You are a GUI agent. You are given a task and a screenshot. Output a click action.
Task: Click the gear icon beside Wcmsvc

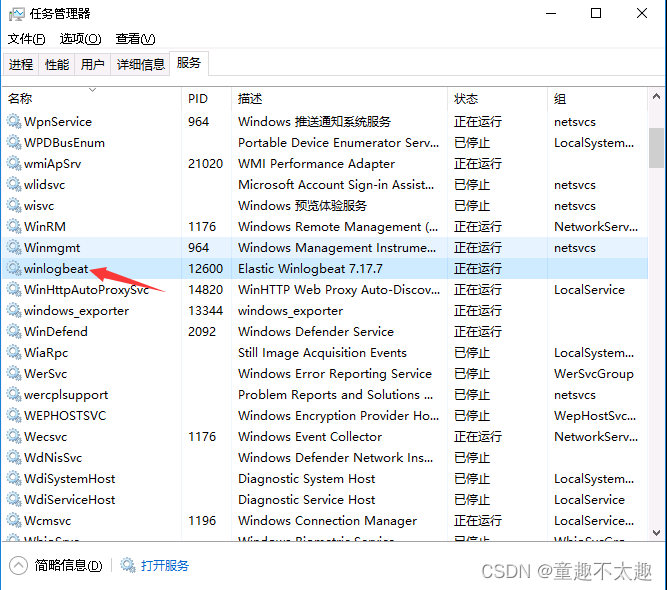coord(14,520)
